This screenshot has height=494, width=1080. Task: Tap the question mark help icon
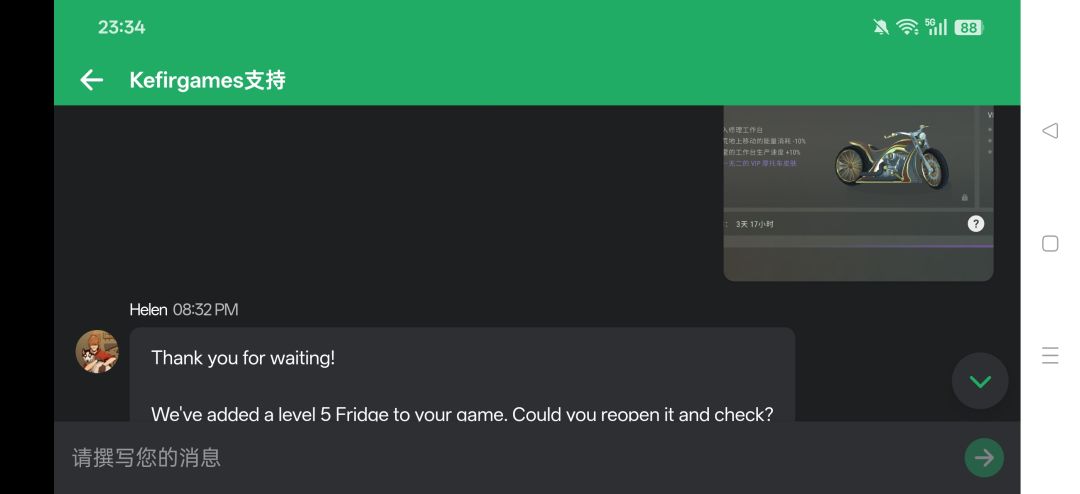[976, 224]
